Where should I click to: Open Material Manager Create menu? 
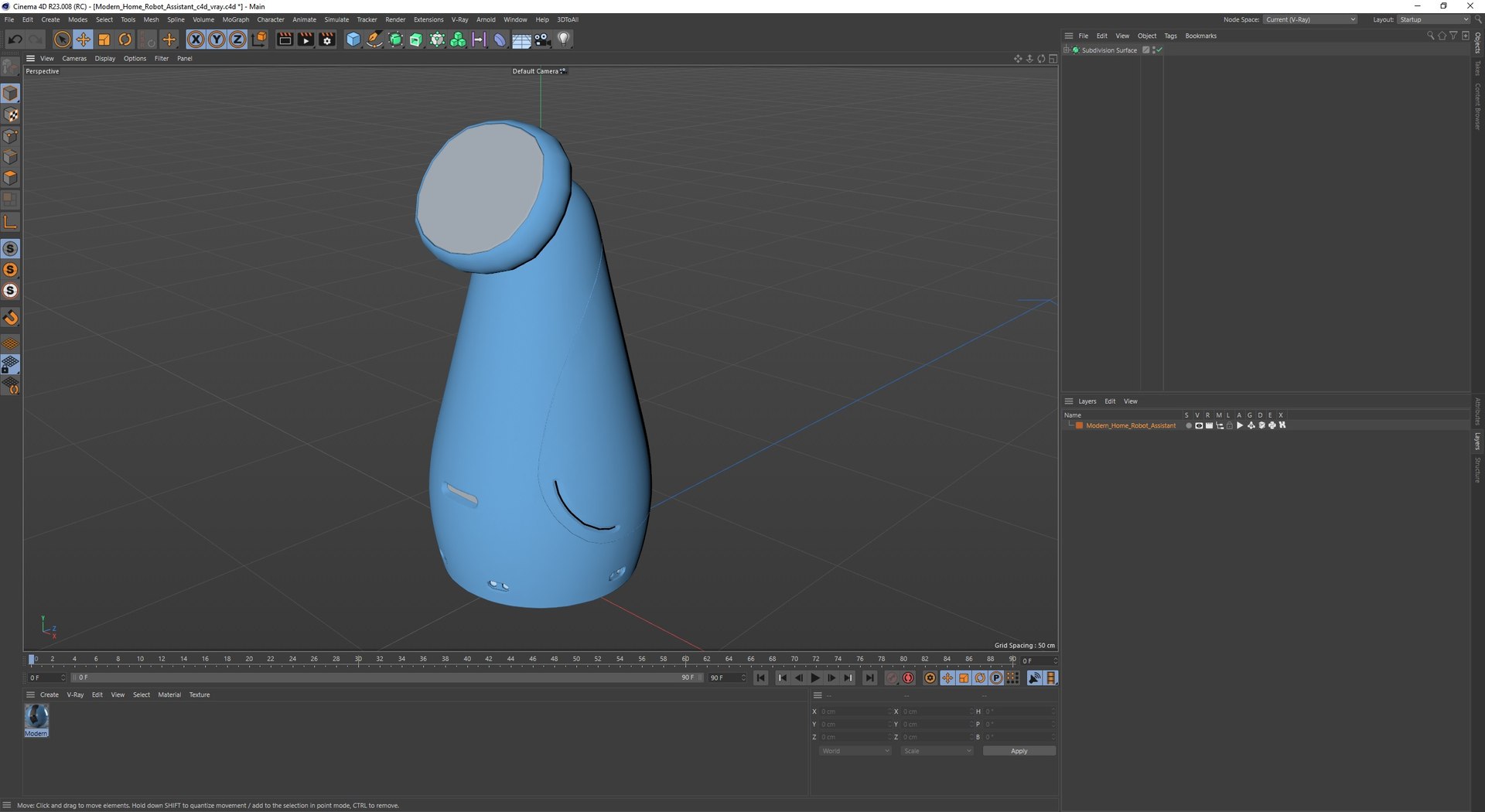pos(49,694)
